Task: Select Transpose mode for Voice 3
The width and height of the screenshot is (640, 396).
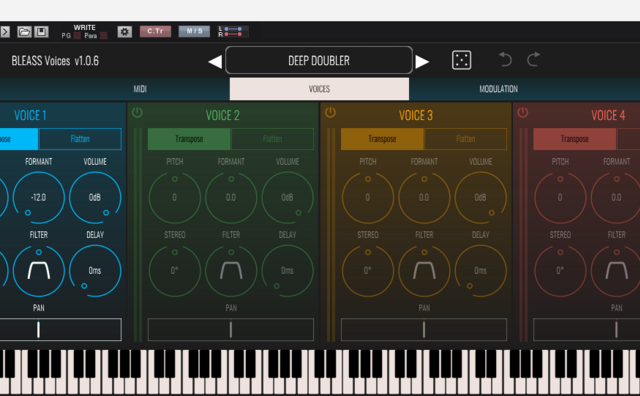Action: 382,139
